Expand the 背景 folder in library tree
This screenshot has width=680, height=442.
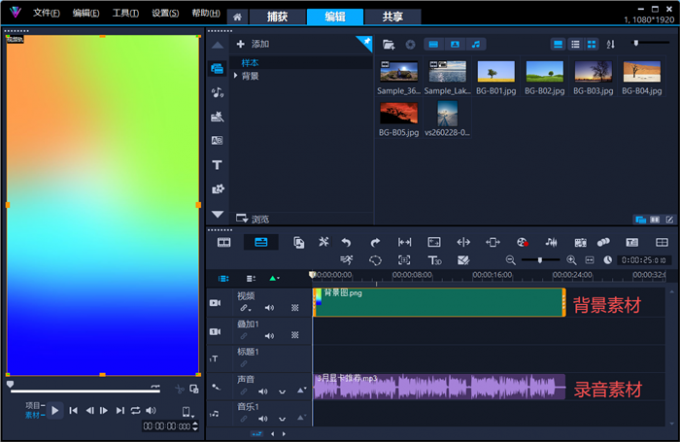click(235, 76)
